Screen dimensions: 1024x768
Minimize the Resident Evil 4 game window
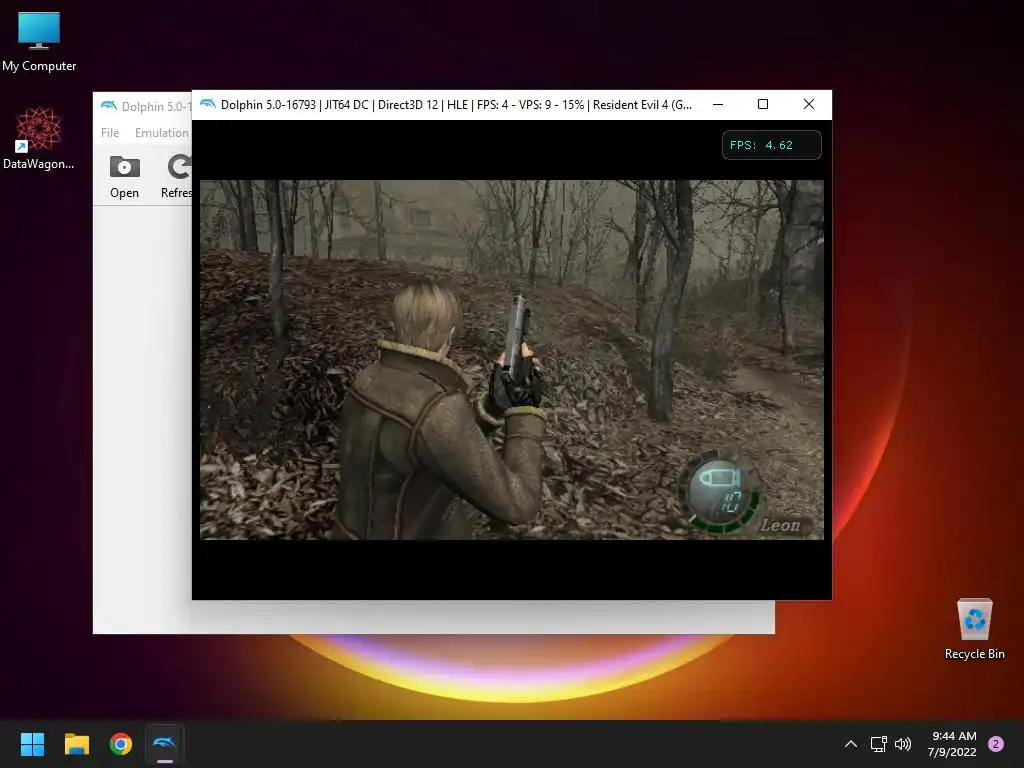click(x=718, y=104)
